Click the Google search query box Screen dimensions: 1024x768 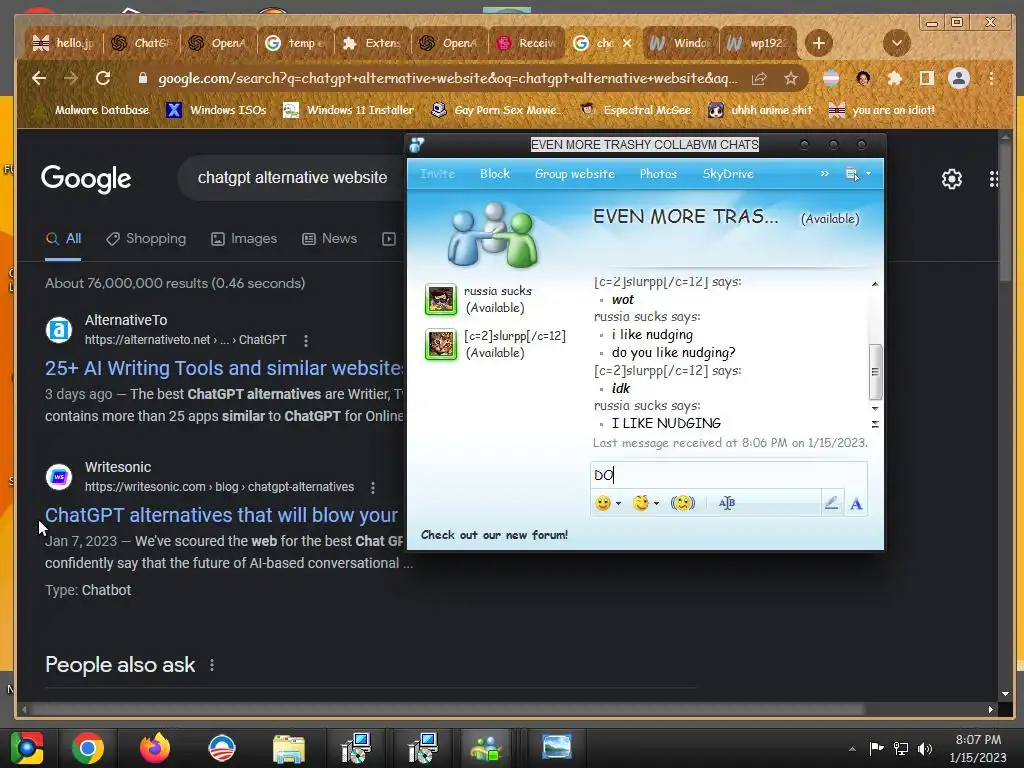coord(293,178)
